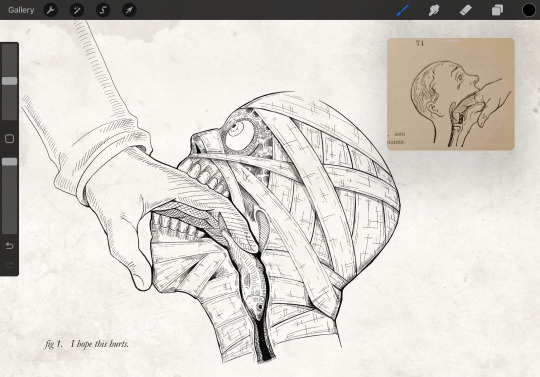
Task: Grab the reference window top handle bar
Action: pos(451,41)
